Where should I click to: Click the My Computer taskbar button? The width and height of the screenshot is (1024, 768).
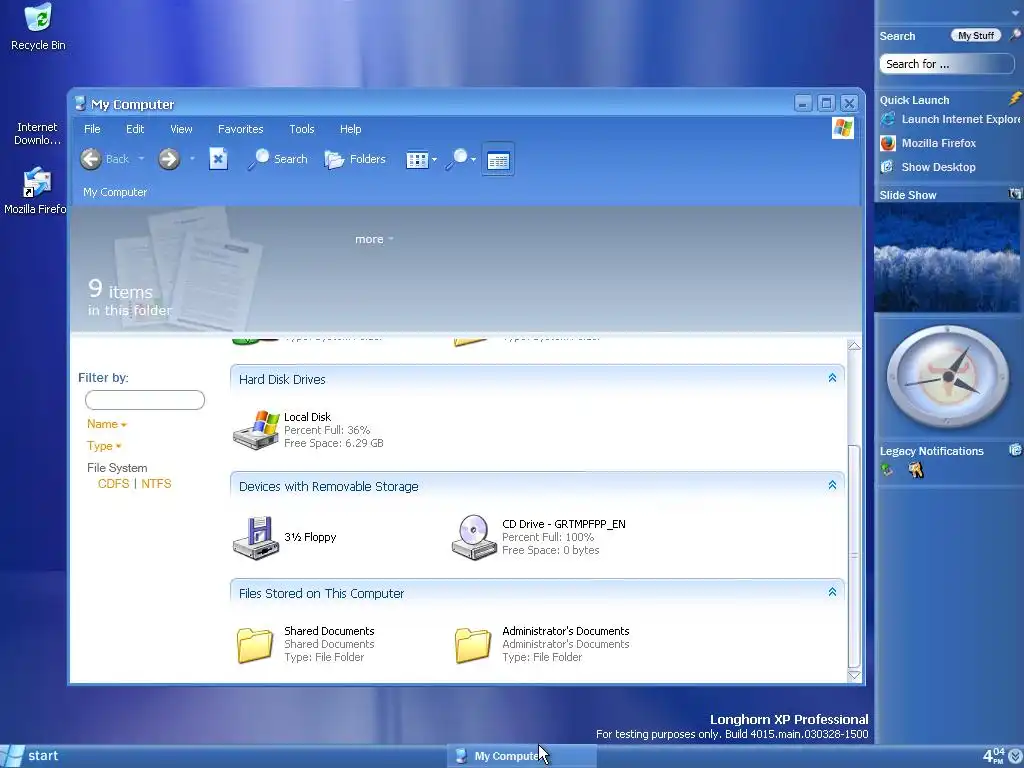tap(521, 756)
